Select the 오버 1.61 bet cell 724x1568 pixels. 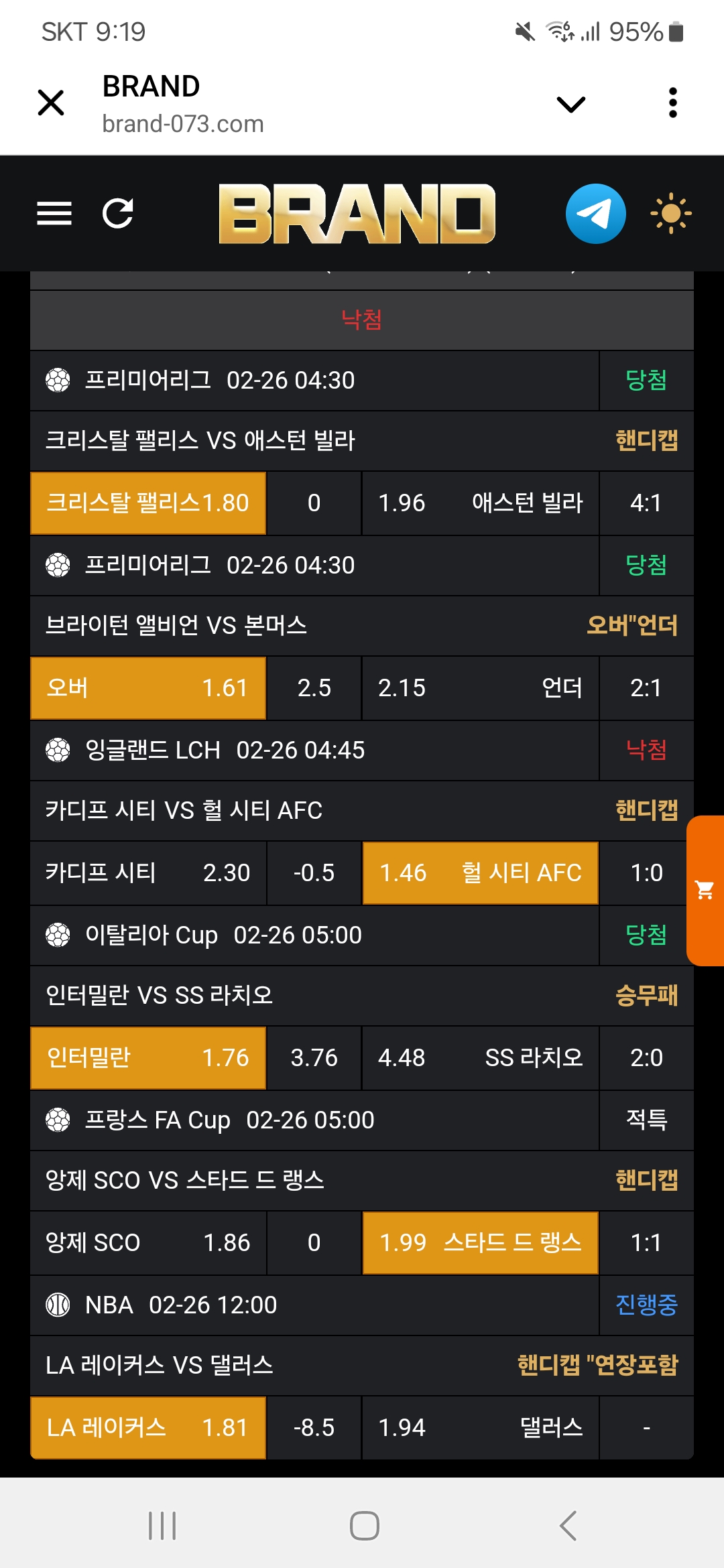tap(148, 688)
